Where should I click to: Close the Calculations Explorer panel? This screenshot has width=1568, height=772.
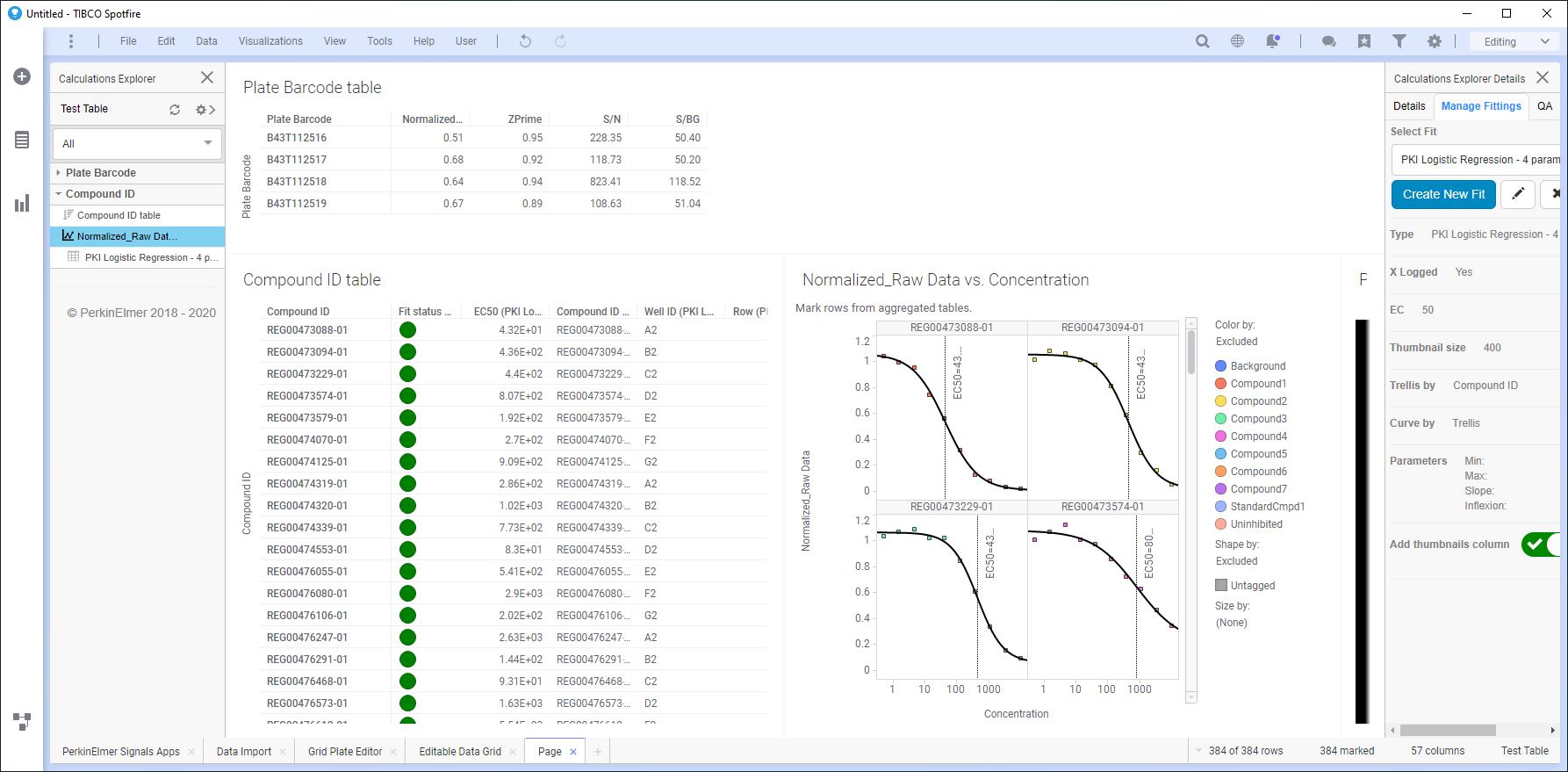[x=207, y=77]
